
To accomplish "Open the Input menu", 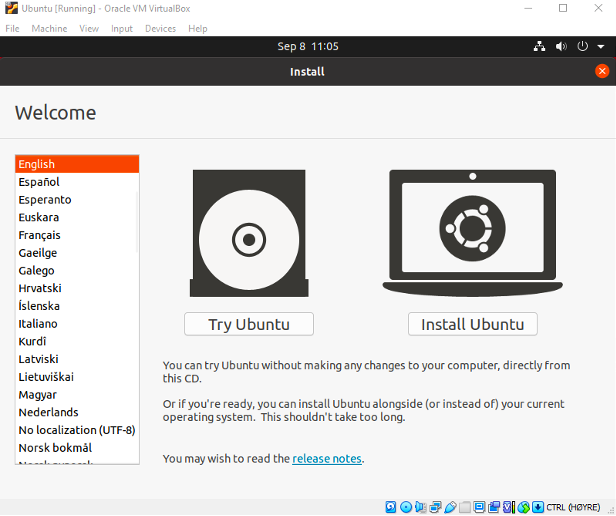I will 122,29.
